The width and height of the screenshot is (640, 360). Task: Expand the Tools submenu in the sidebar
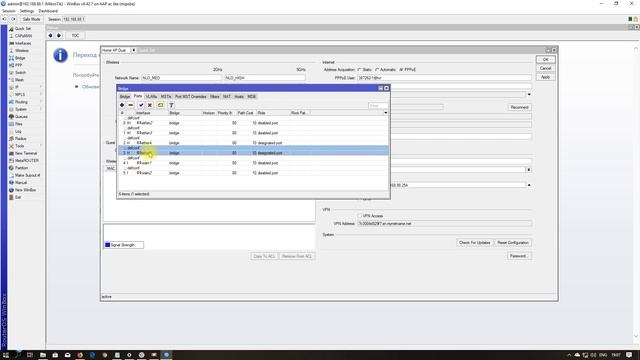41,146
